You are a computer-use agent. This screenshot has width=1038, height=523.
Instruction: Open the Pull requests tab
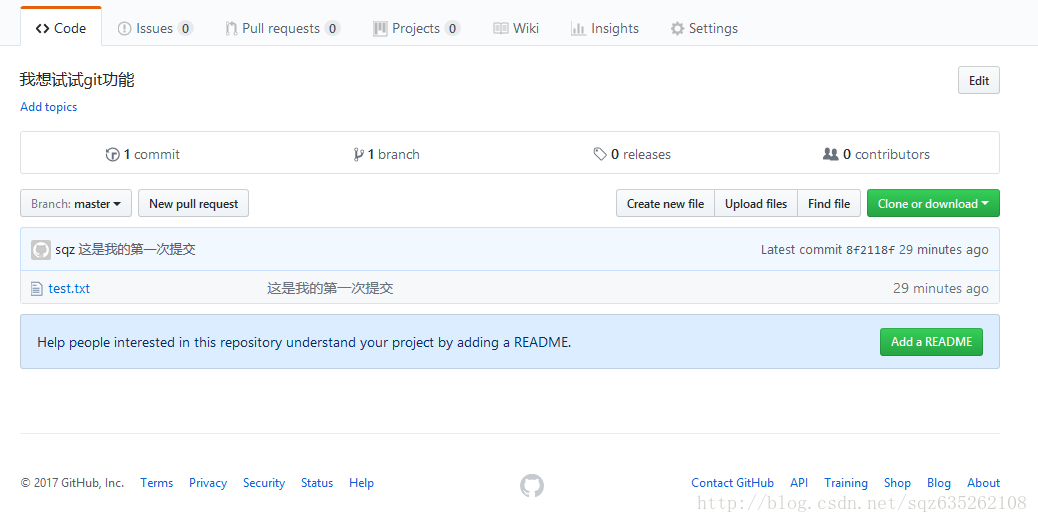281,29
